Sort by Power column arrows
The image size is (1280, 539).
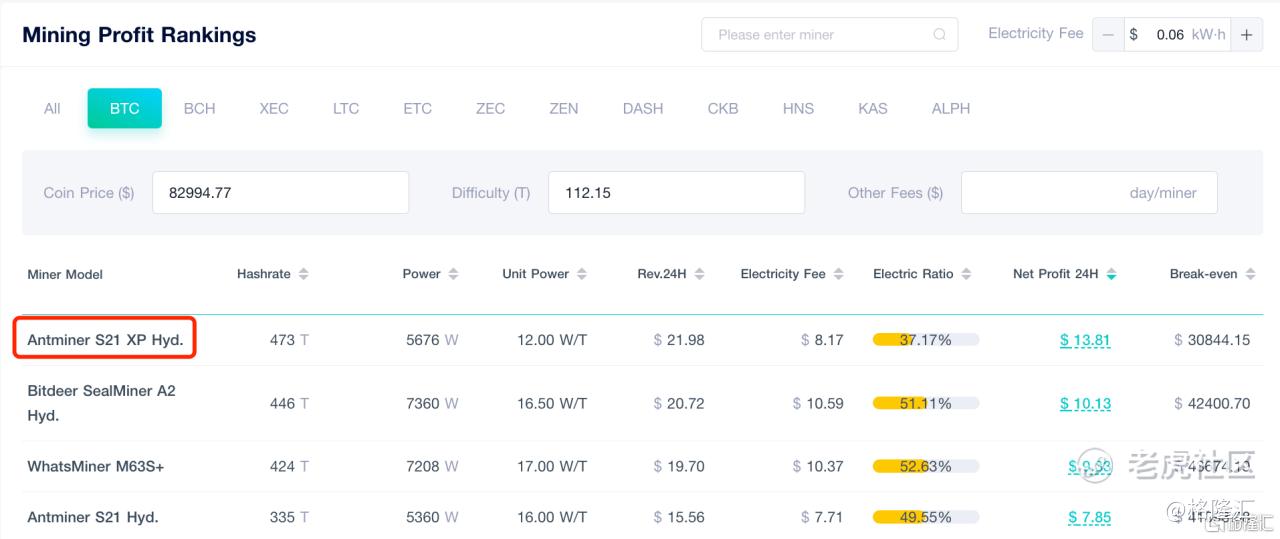tap(453, 274)
